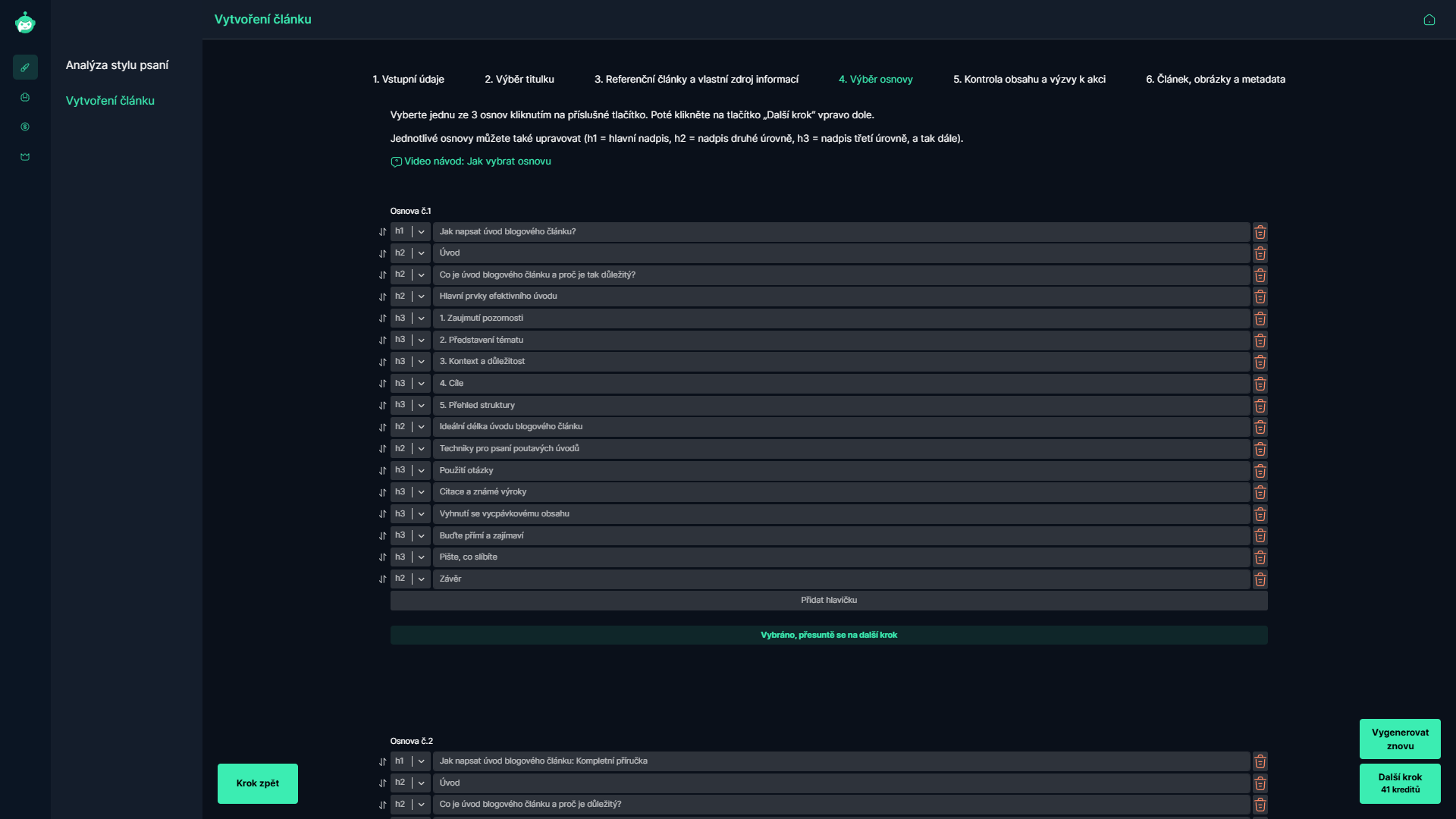The height and width of the screenshot is (819, 1456).
Task: Open heading level dropdown for 'Jak napsat úvod blogového článku?'
Action: [410, 231]
